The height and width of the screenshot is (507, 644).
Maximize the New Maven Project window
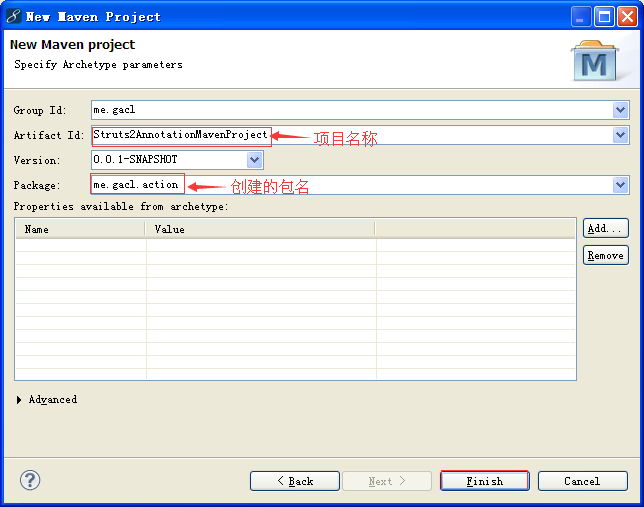604,17
